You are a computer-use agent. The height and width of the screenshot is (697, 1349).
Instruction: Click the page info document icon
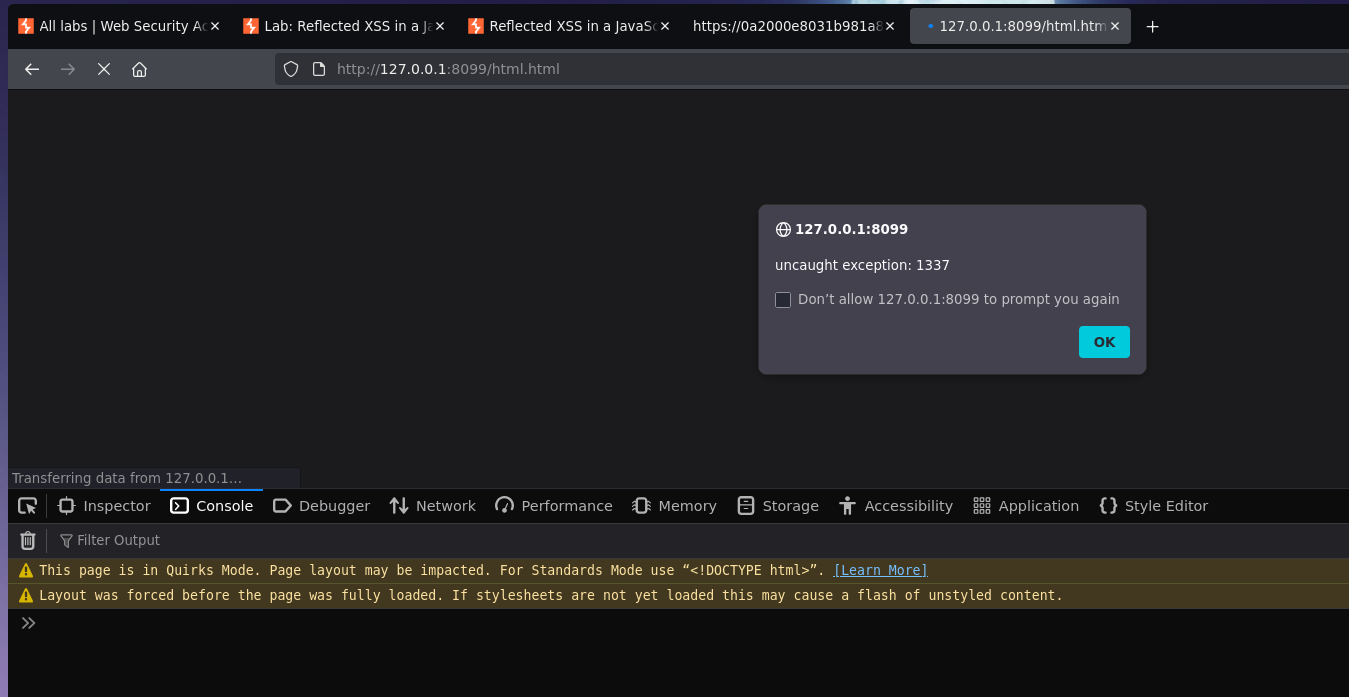coord(319,69)
